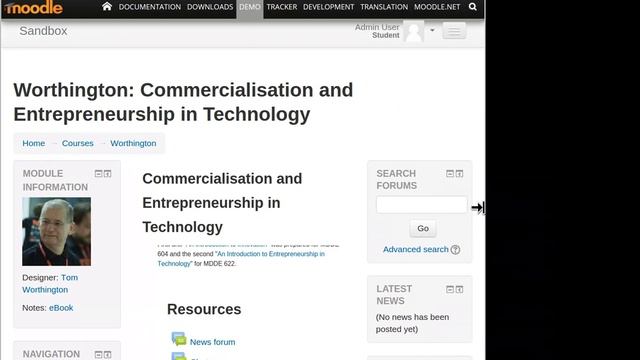Viewport: 640px width, 360px height.
Task: Open the MOODLE.NET menu item
Action: [x=437, y=7]
